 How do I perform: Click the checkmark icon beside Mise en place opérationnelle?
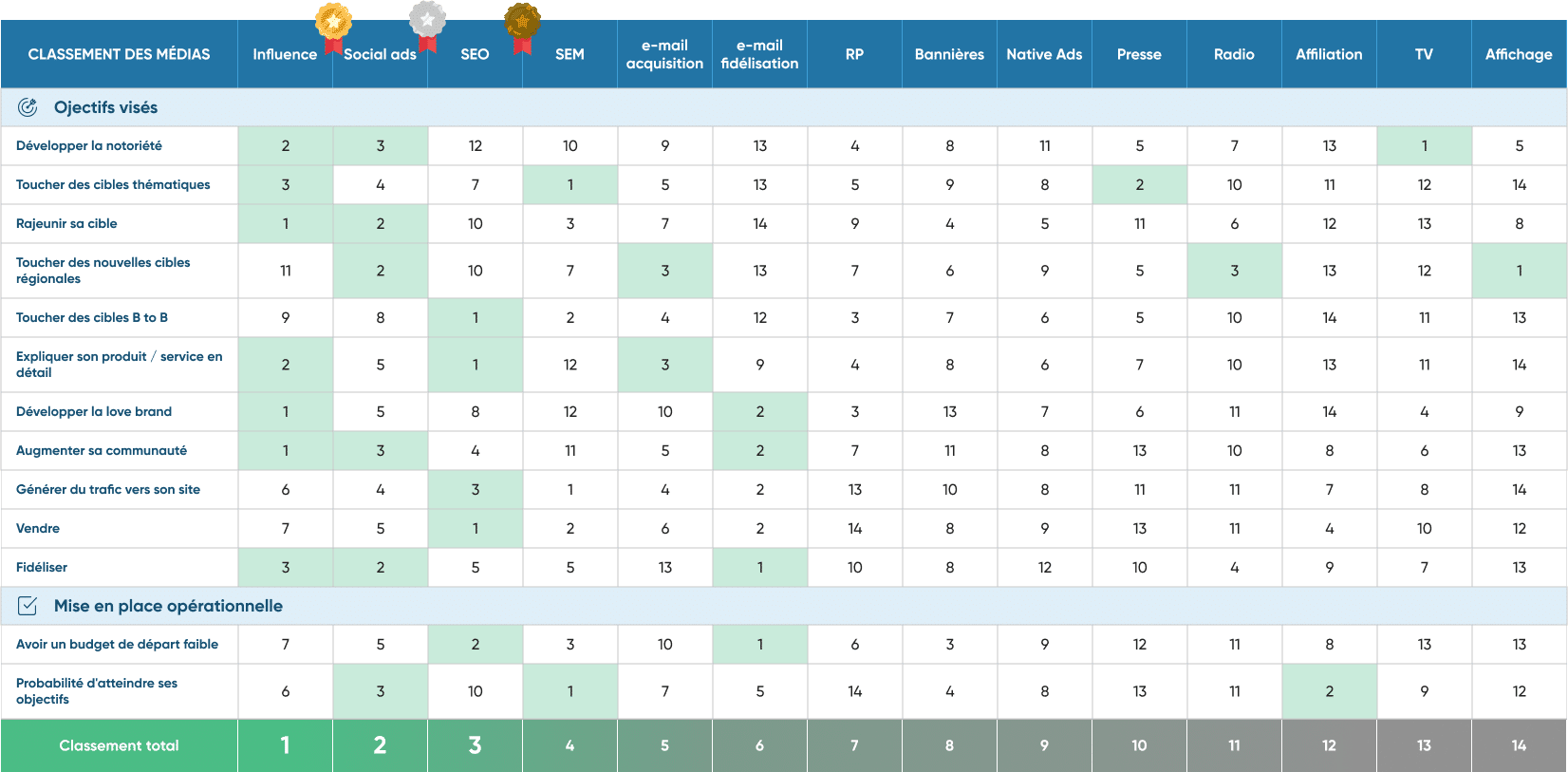pyautogui.click(x=28, y=606)
